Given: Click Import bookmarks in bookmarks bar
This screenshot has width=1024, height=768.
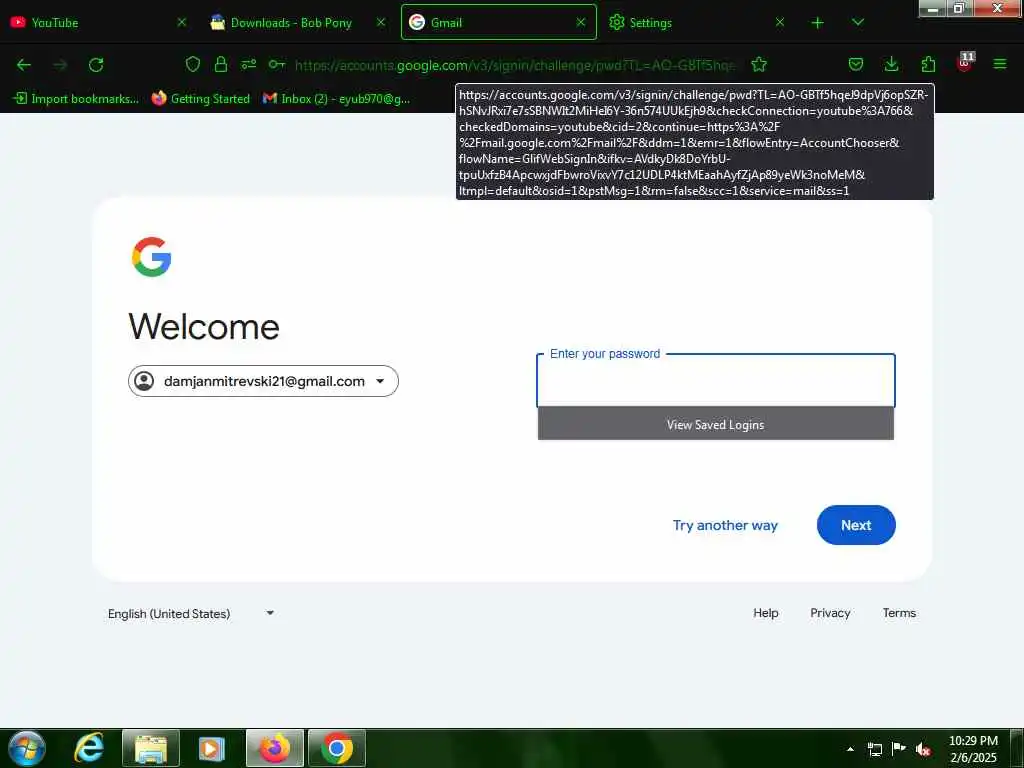Looking at the screenshot, I should point(76,99).
